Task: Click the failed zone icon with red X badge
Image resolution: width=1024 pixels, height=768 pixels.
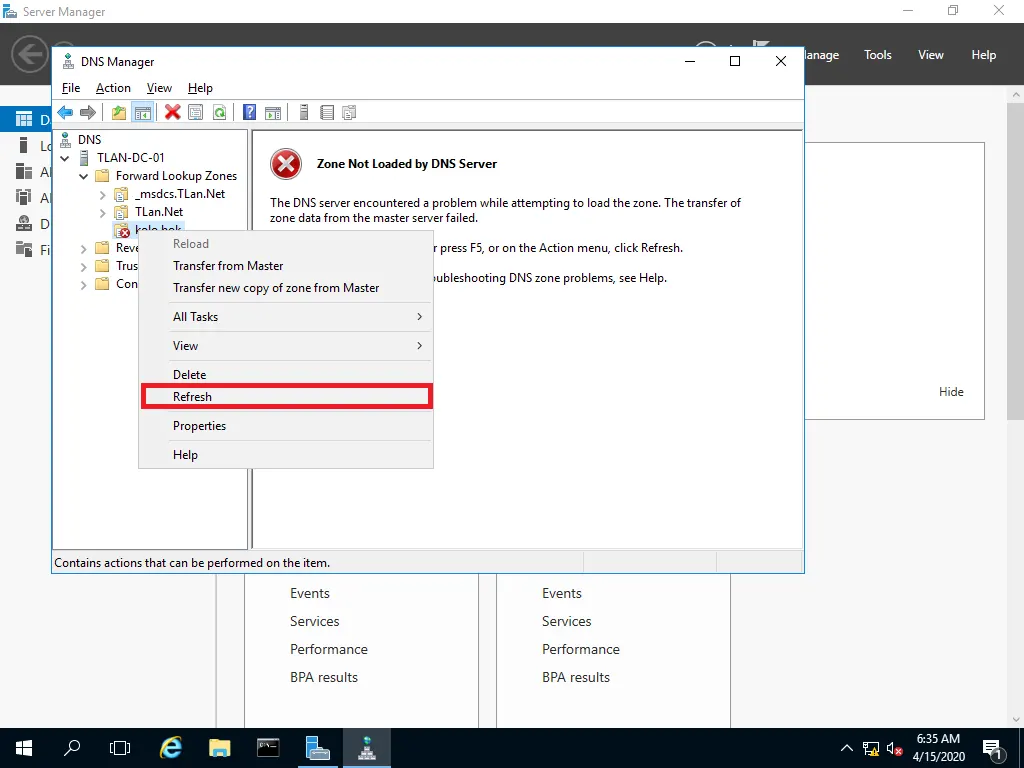Action: [x=122, y=230]
